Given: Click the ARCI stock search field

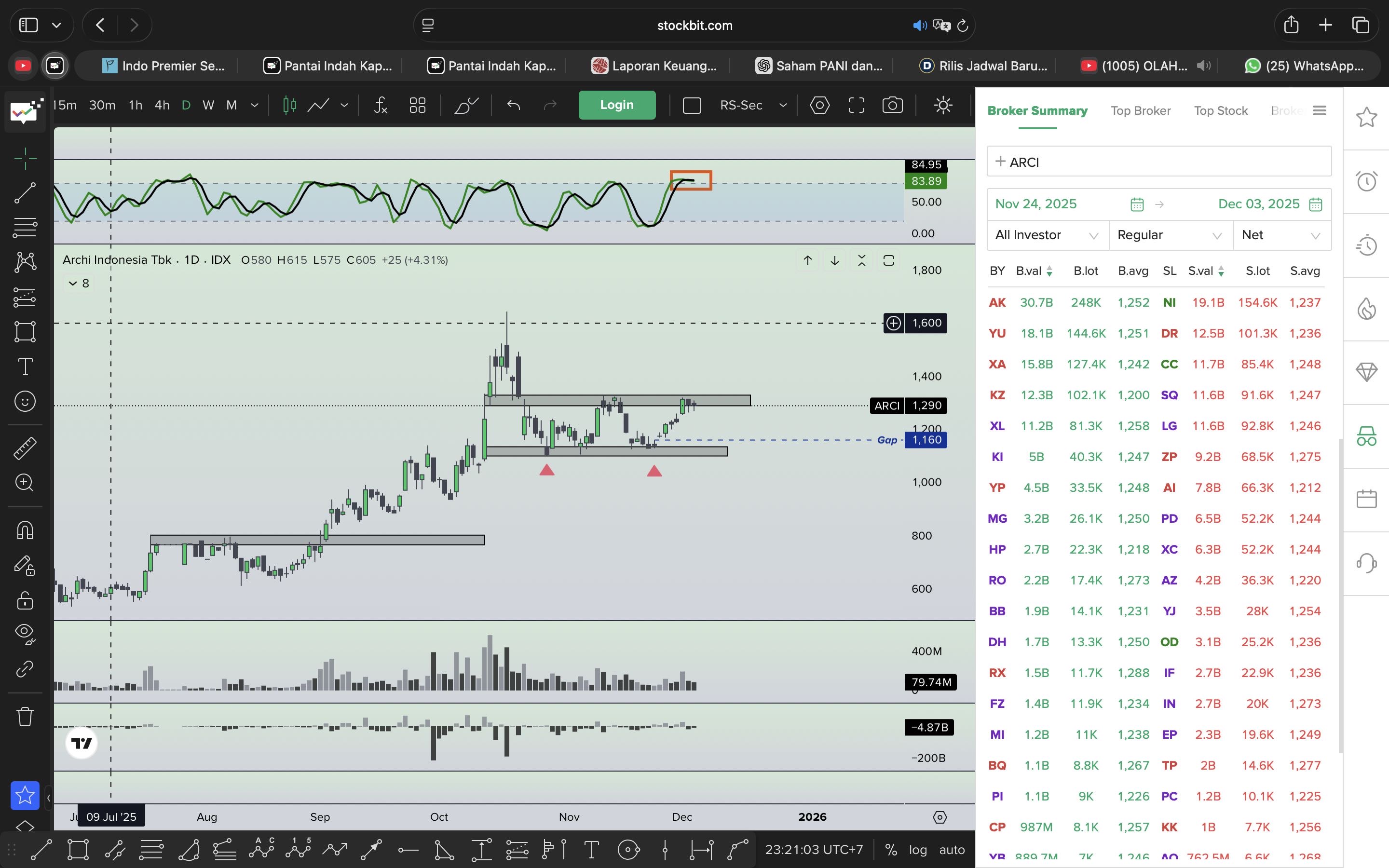Looking at the screenshot, I should click(1158, 162).
